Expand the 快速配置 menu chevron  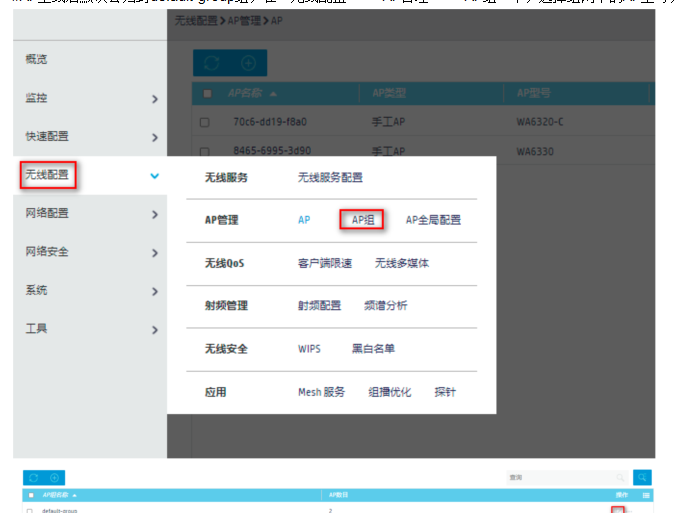click(x=155, y=138)
